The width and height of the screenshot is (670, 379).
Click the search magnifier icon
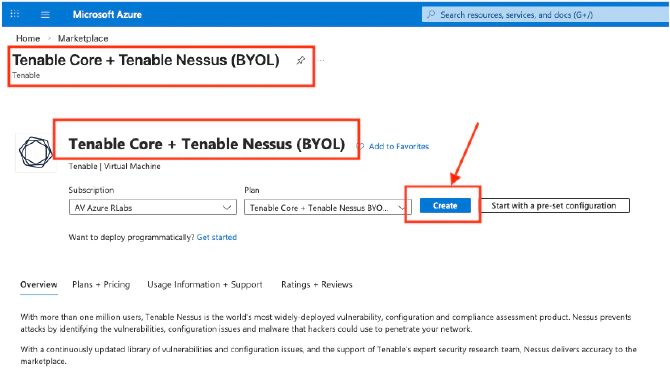431,15
